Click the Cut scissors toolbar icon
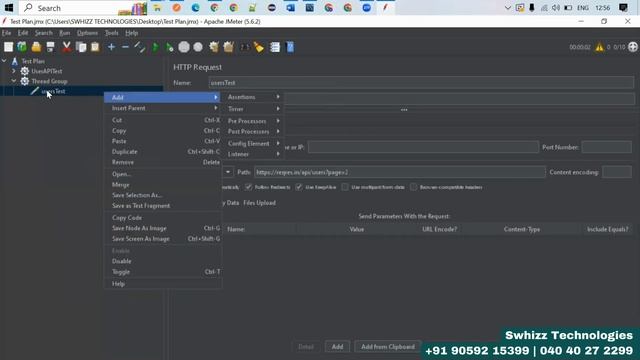 coord(67,47)
